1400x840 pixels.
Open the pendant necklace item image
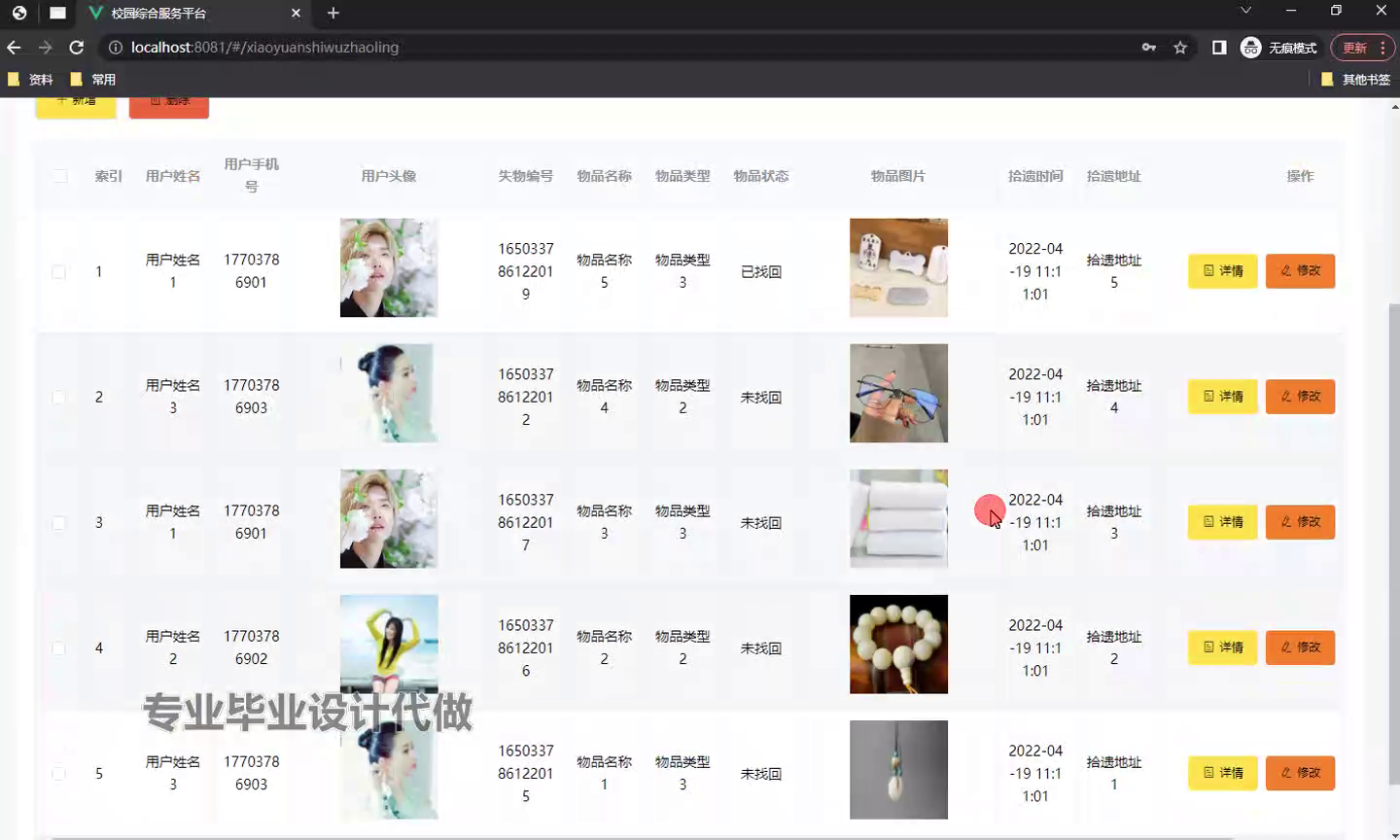coord(898,769)
